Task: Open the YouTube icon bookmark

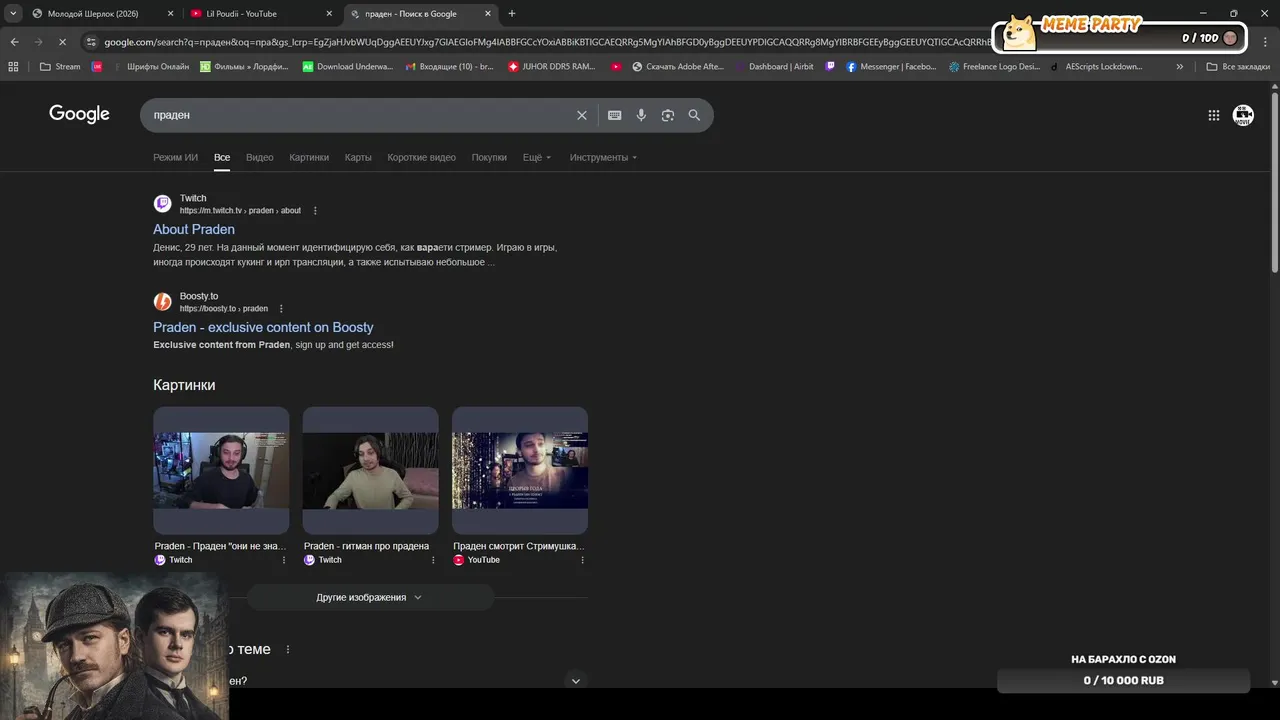Action: (617, 67)
